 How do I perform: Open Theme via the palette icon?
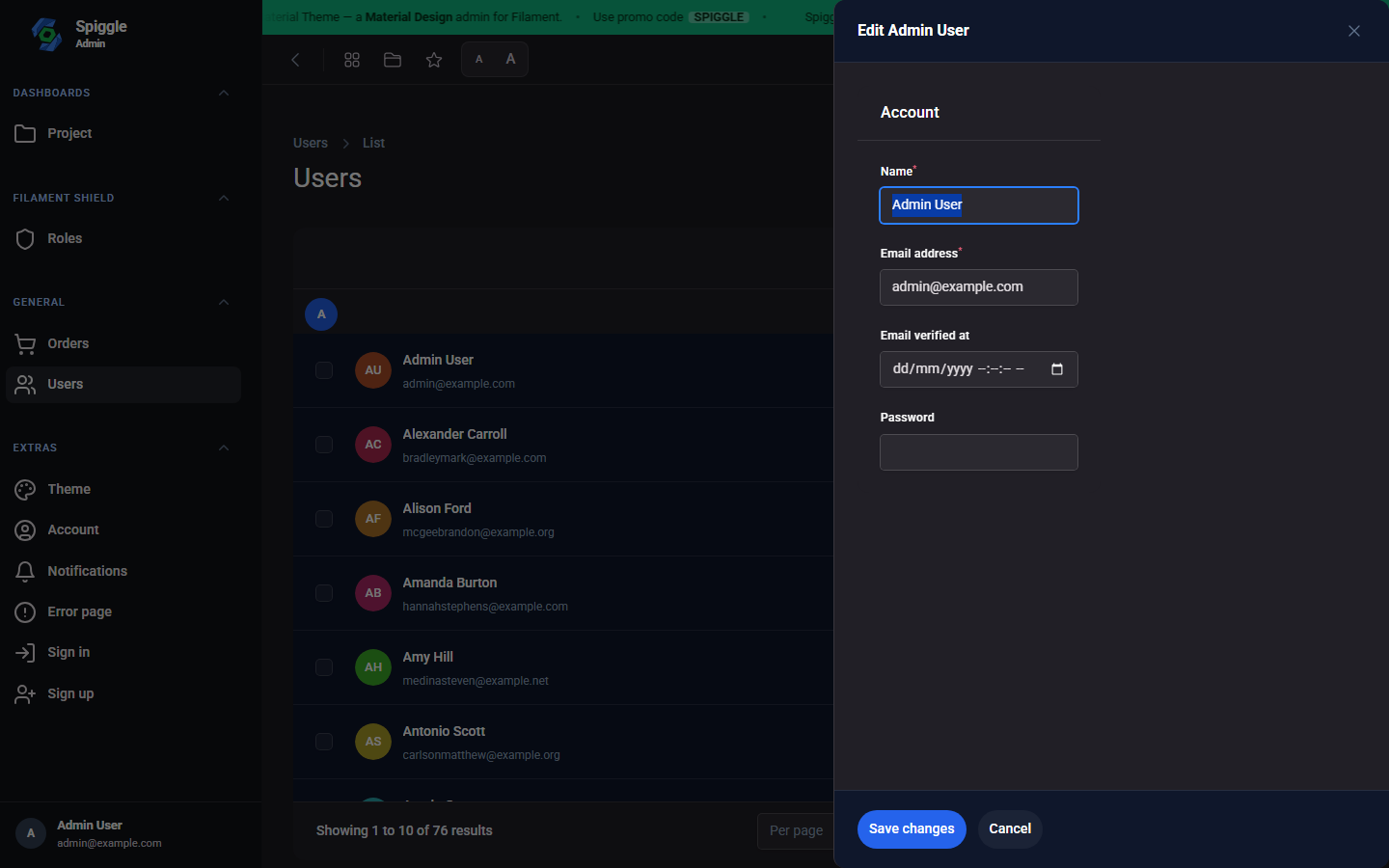pyautogui.click(x=25, y=490)
